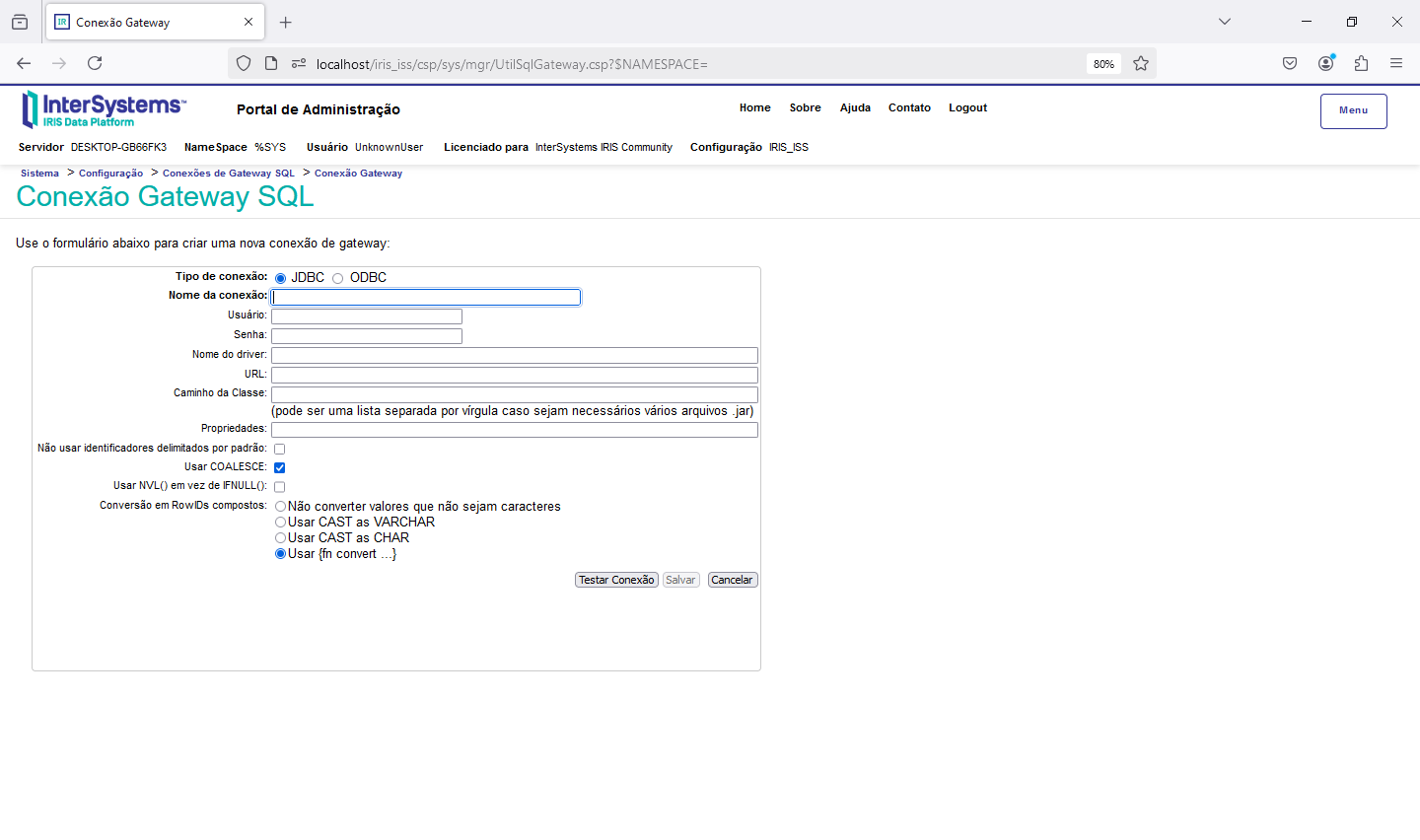Enable Usar NVL() em vez de IFNULL()

(280, 487)
